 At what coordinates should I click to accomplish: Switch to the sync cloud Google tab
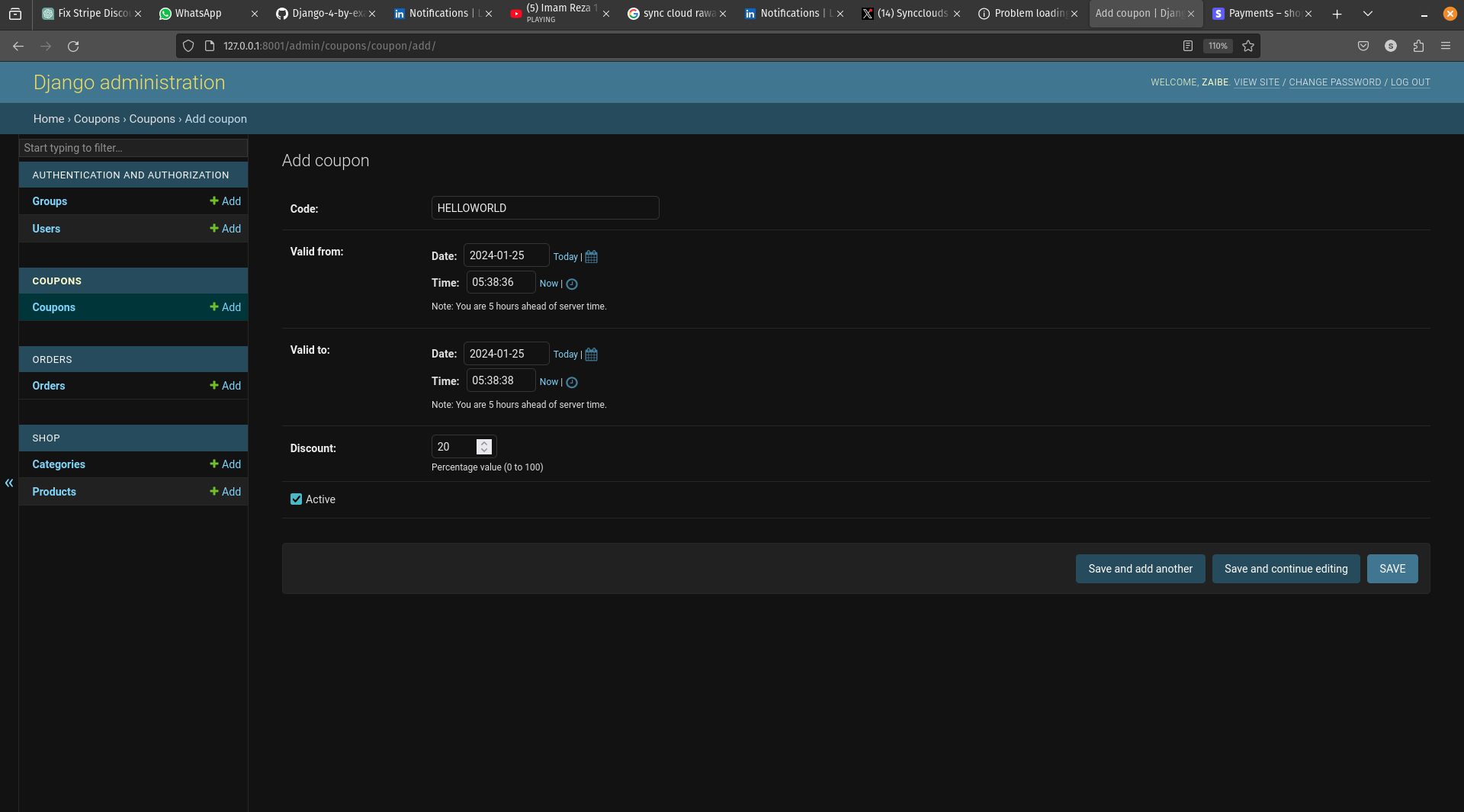click(x=676, y=14)
